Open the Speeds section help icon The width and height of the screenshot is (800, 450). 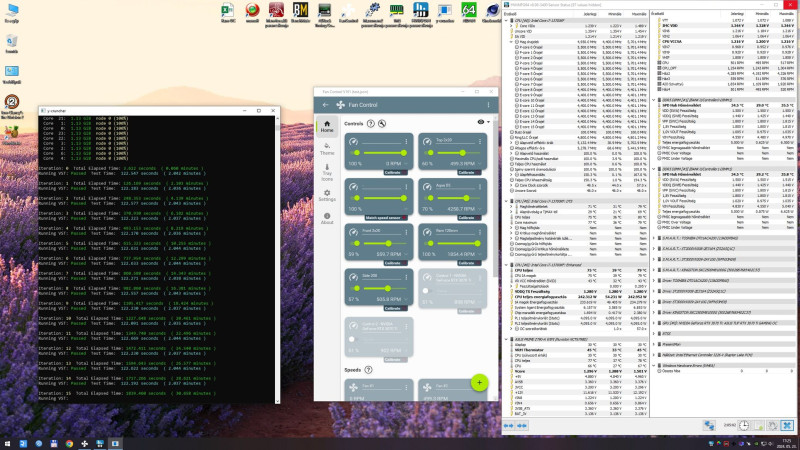pyautogui.click(x=368, y=370)
